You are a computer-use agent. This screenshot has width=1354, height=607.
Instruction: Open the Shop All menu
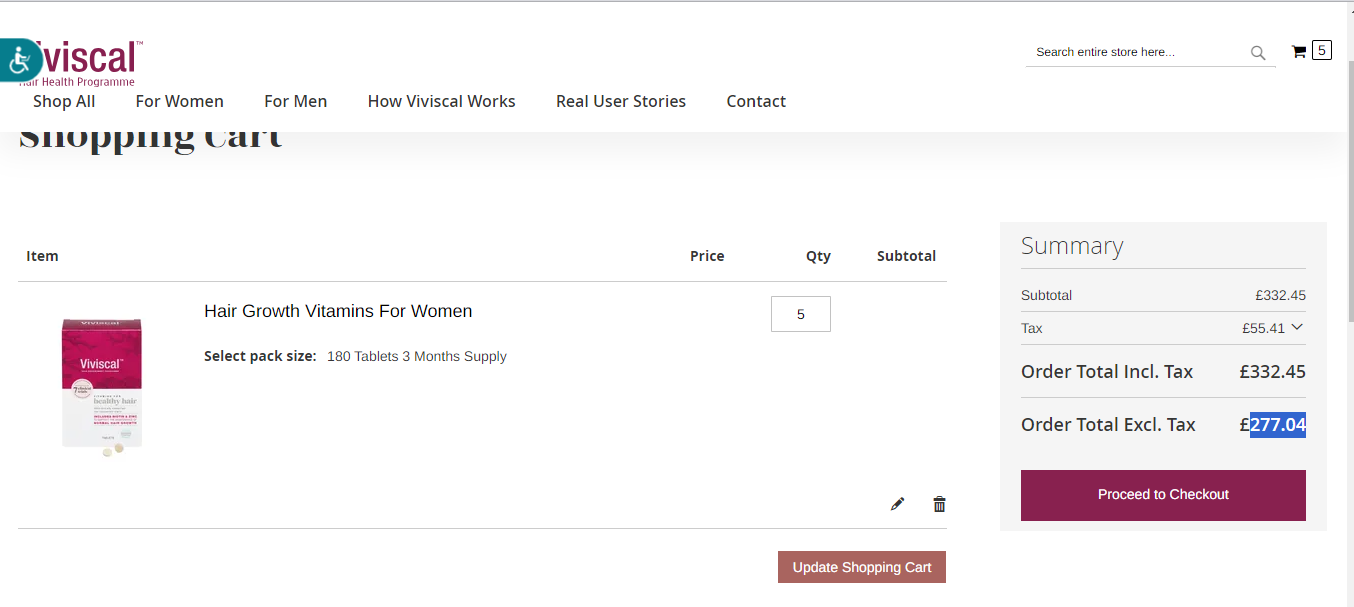pyautogui.click(x=64, y=101)
